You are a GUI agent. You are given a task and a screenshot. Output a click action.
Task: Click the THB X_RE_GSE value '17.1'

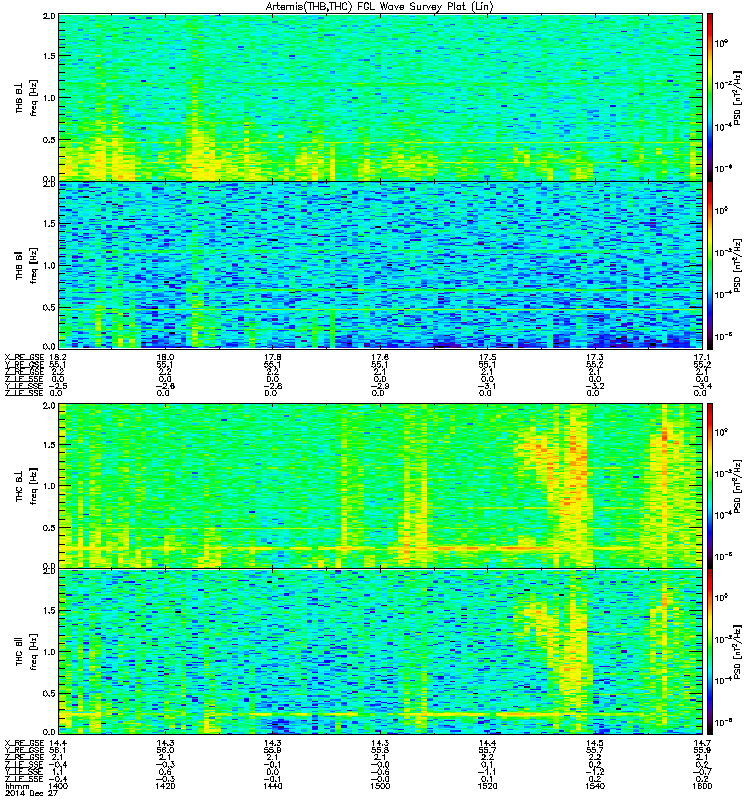702,357
